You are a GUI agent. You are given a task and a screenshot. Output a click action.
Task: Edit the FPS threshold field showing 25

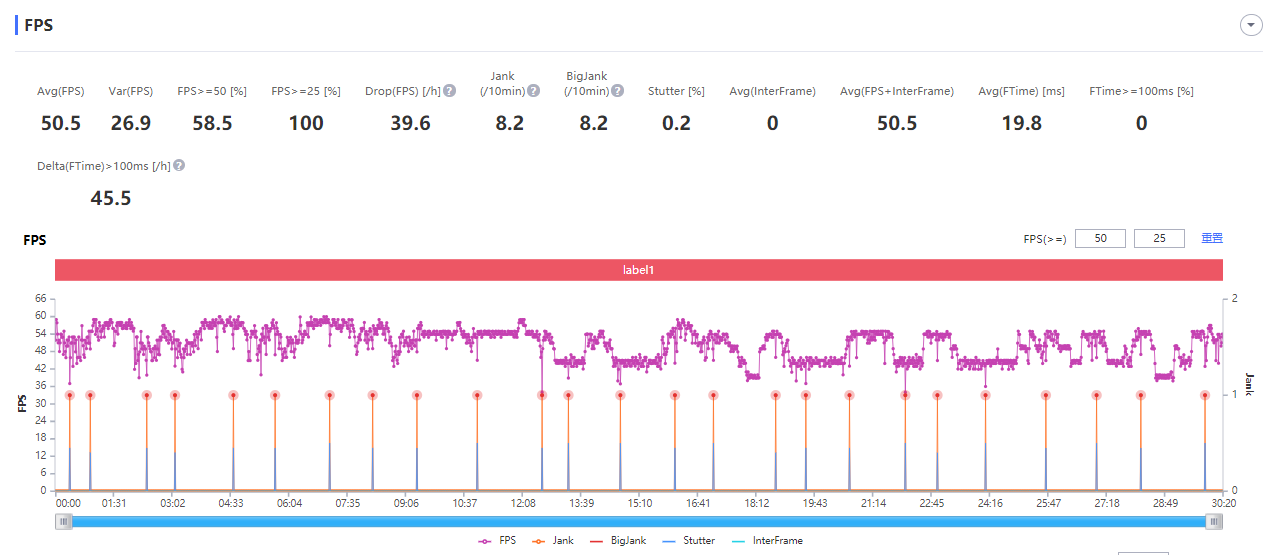point(1159,238)
